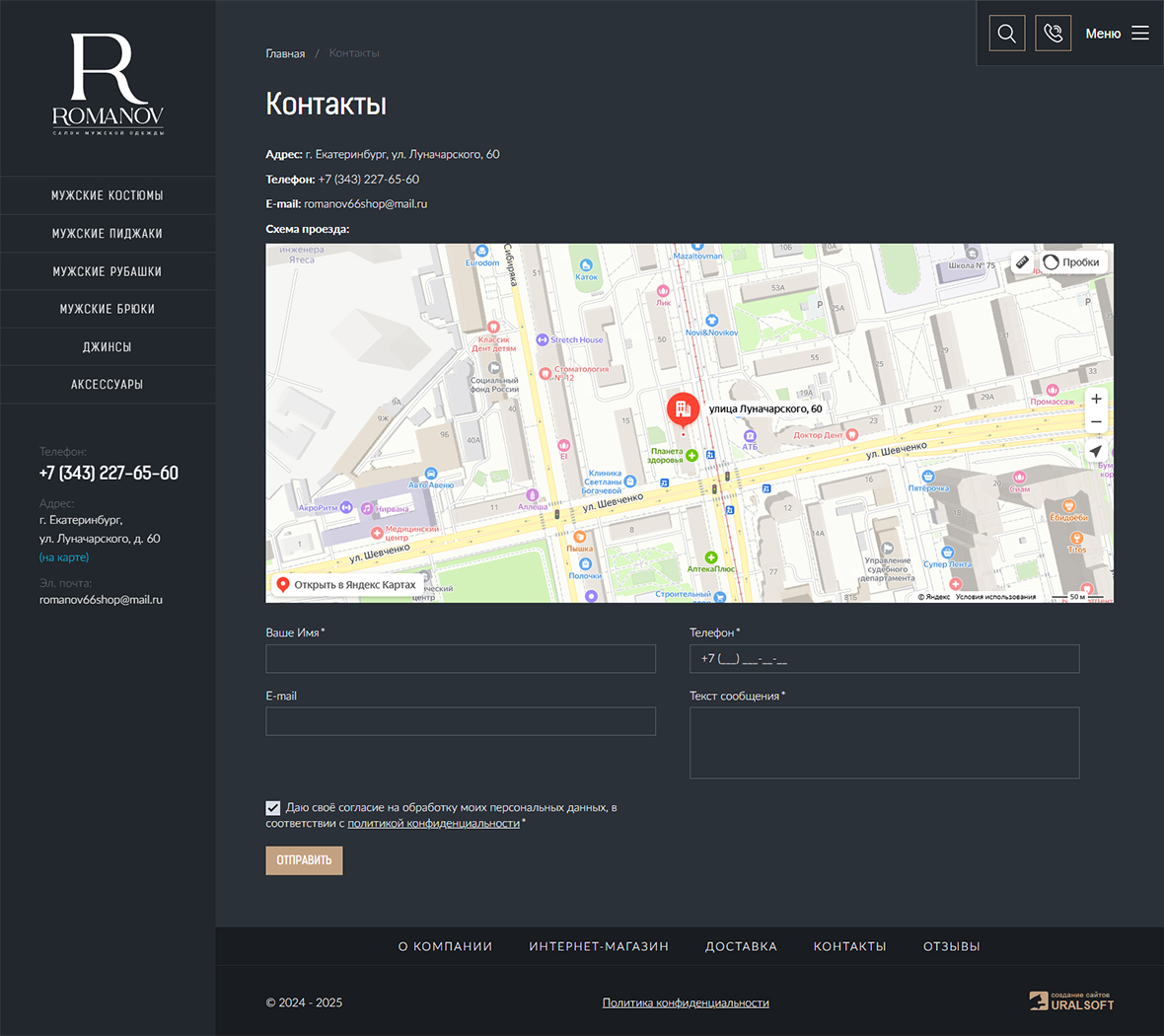Screen dimensions: 1164x1036
Task: Zoom out on the map
Action: (1096, 422)
